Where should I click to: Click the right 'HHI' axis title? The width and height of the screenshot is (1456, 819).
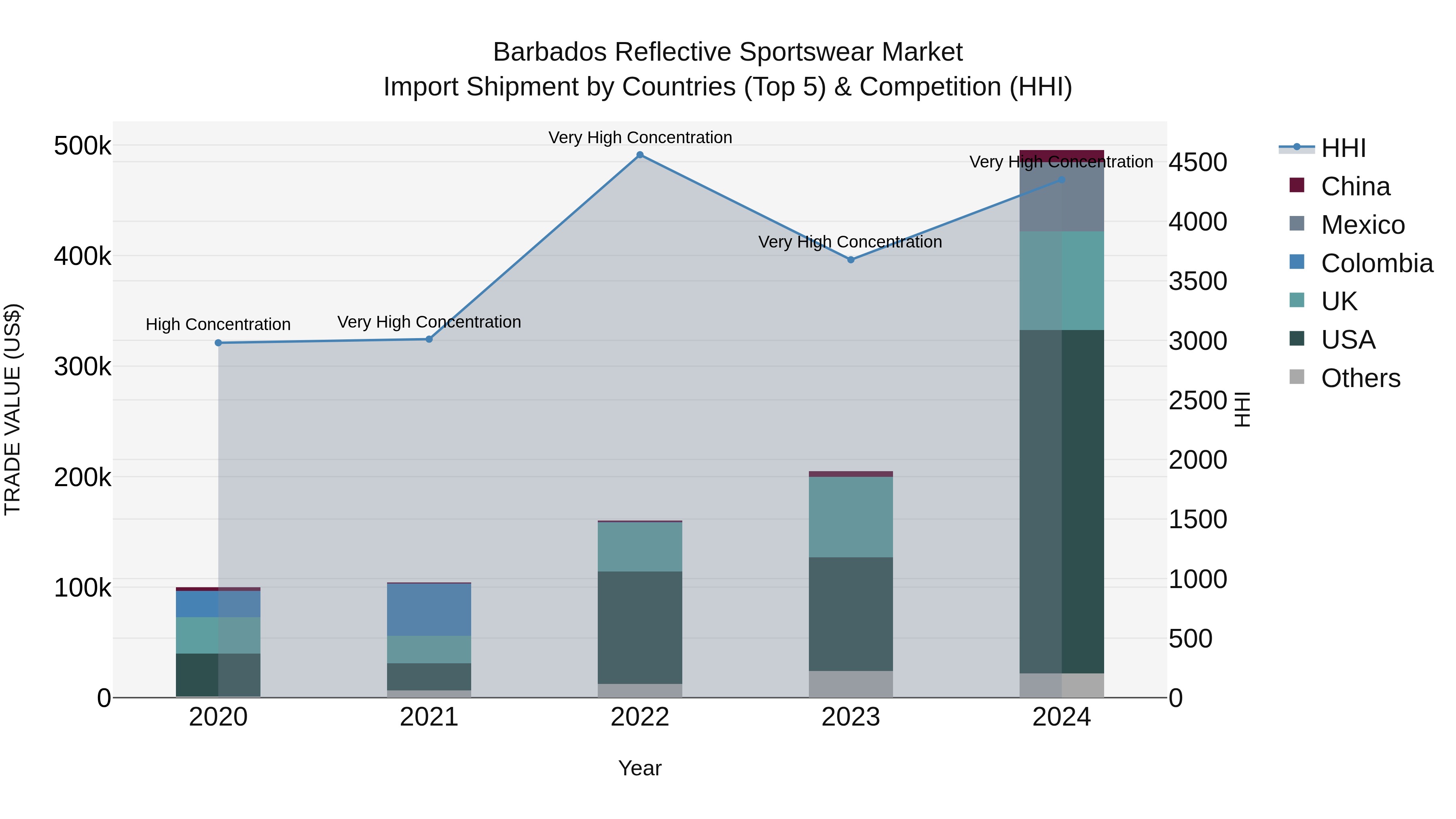point(1242,409)
